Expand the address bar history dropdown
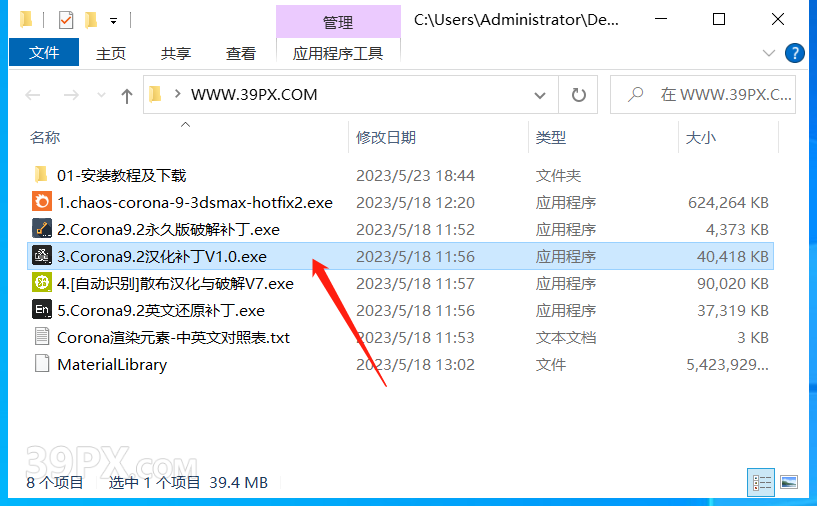817x506 pixels. [x=540, y=95]
